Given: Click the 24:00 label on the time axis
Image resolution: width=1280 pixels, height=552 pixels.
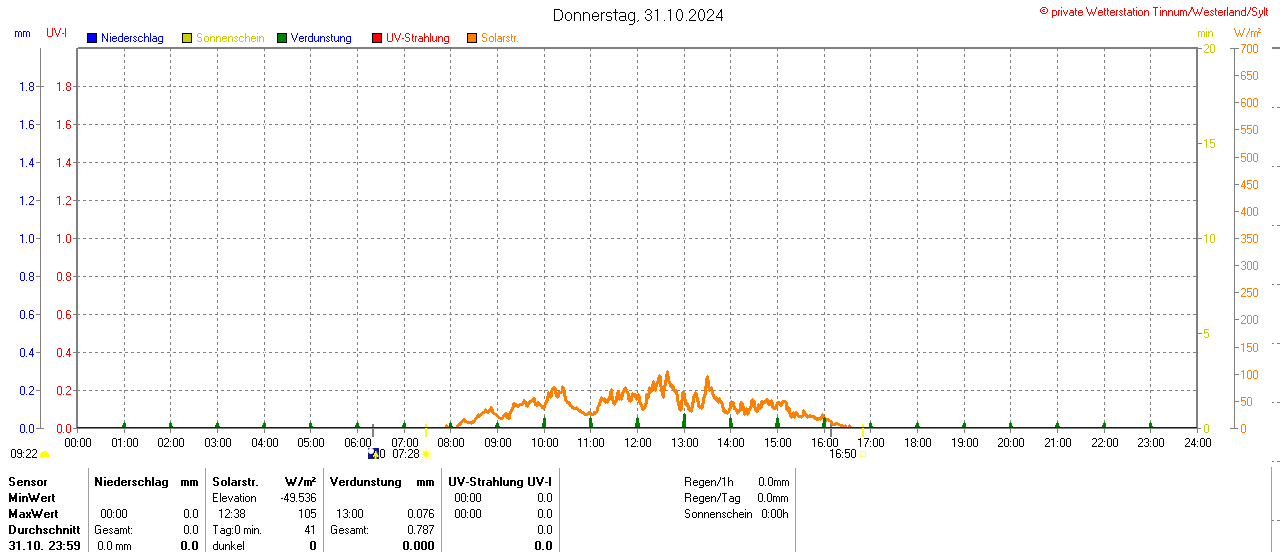Looking at the screenshot, I should [1197, 442].
